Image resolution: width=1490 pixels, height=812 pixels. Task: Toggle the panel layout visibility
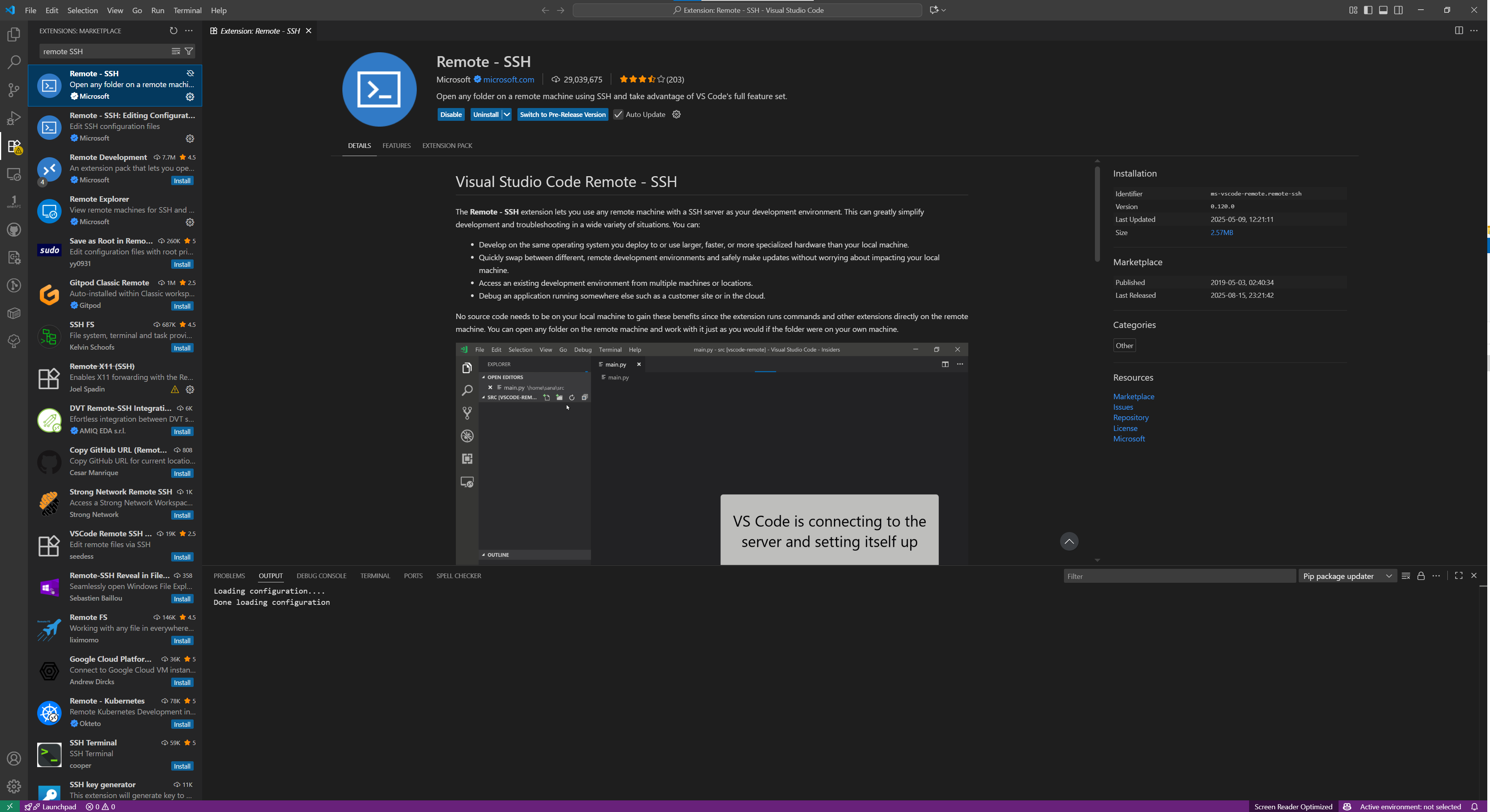coord(1383,10)
